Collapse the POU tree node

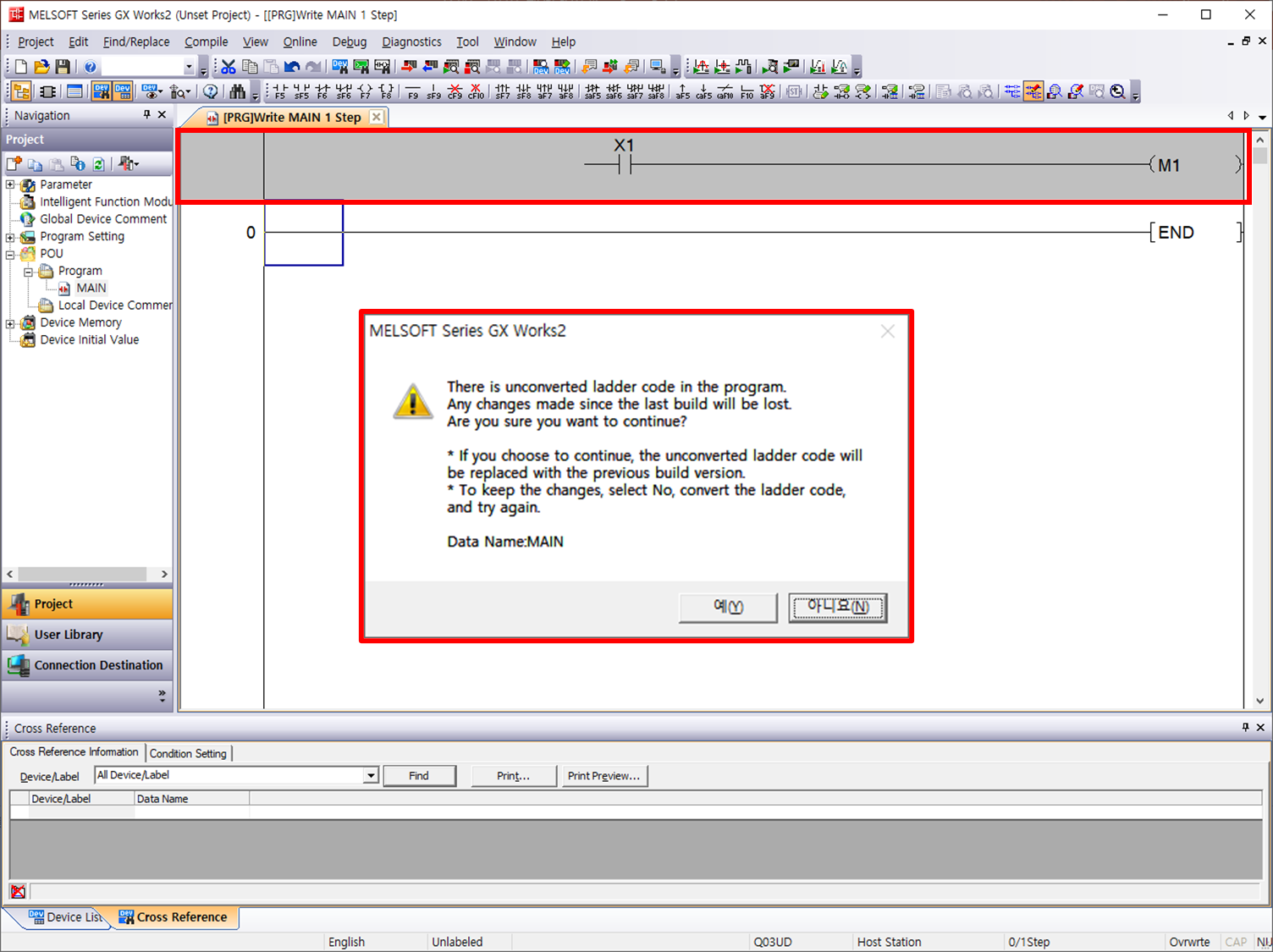10,254
